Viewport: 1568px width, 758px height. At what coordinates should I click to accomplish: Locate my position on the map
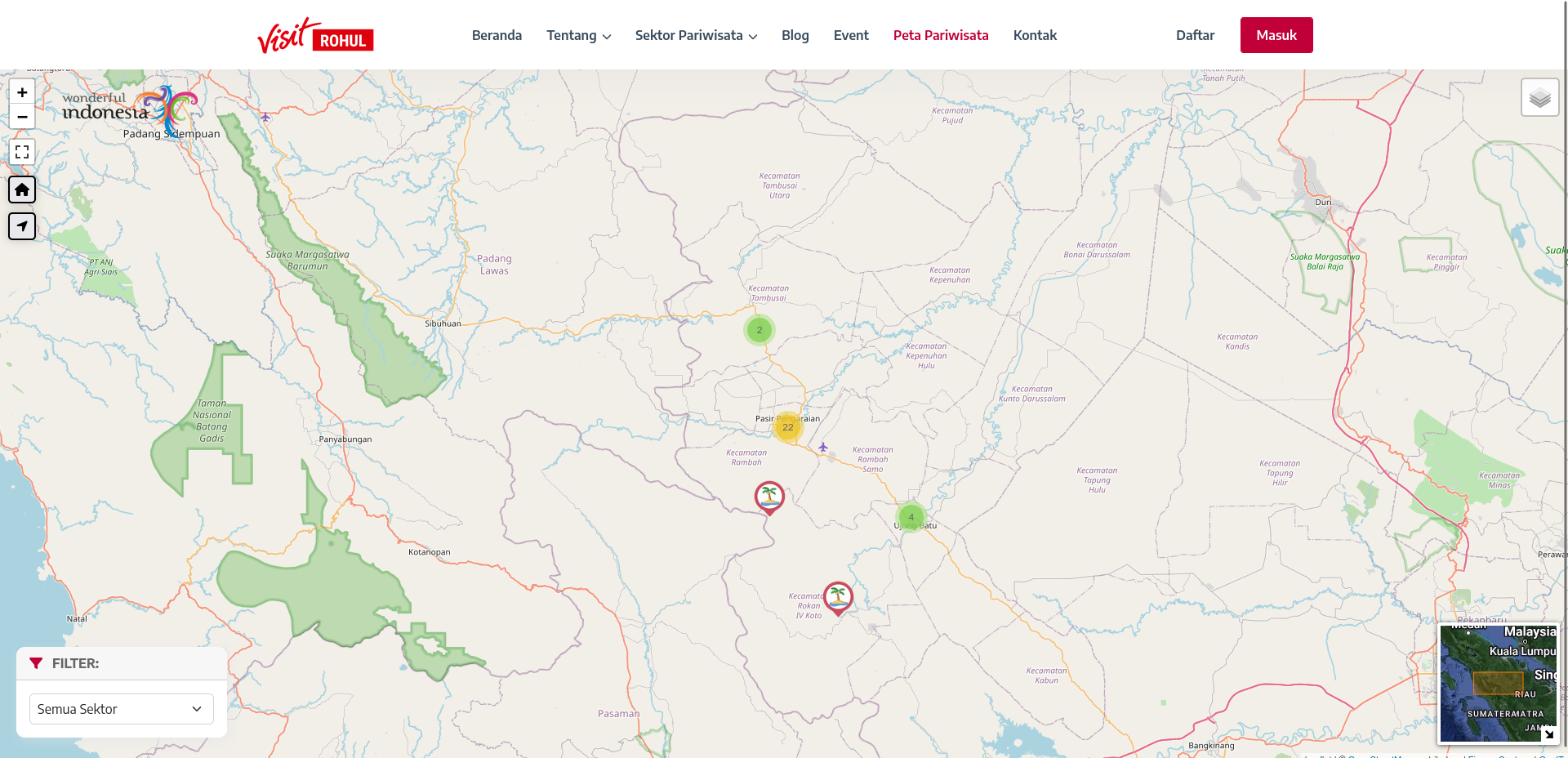point(22,226)
